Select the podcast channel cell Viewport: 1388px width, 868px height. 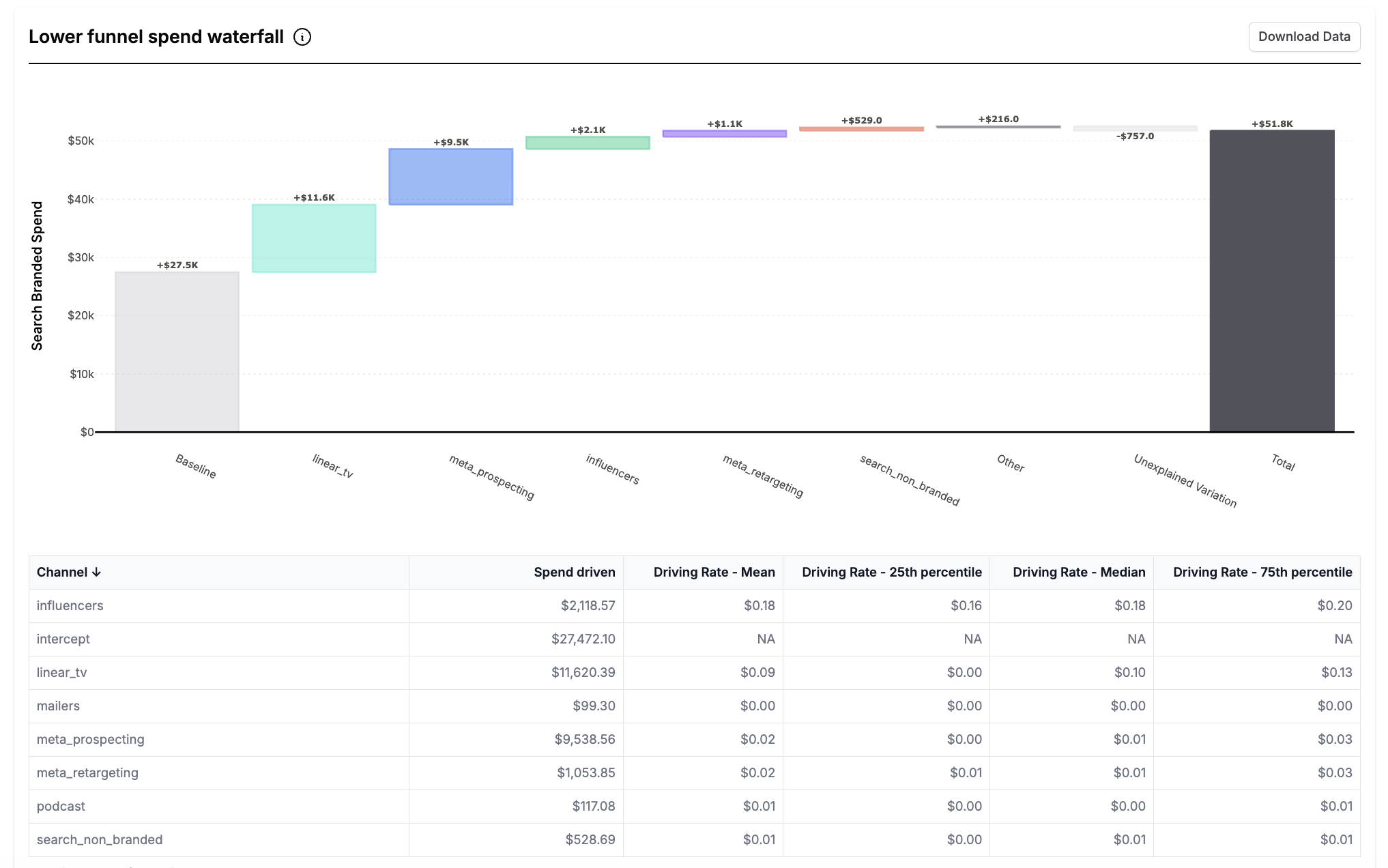point(61,807)
